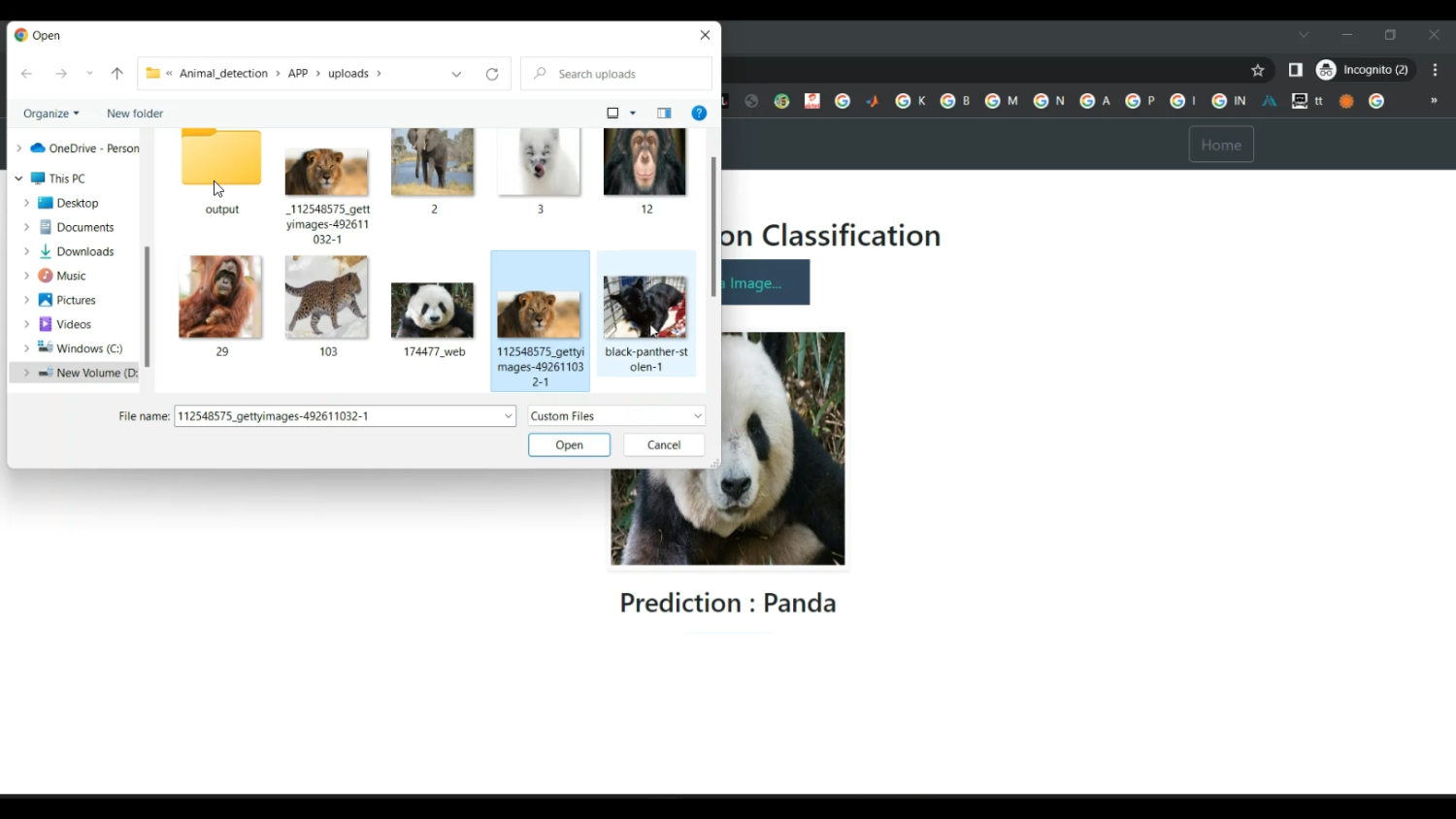
Task: Select the orangutan image named 29
Action: click(x=221, y=306)
